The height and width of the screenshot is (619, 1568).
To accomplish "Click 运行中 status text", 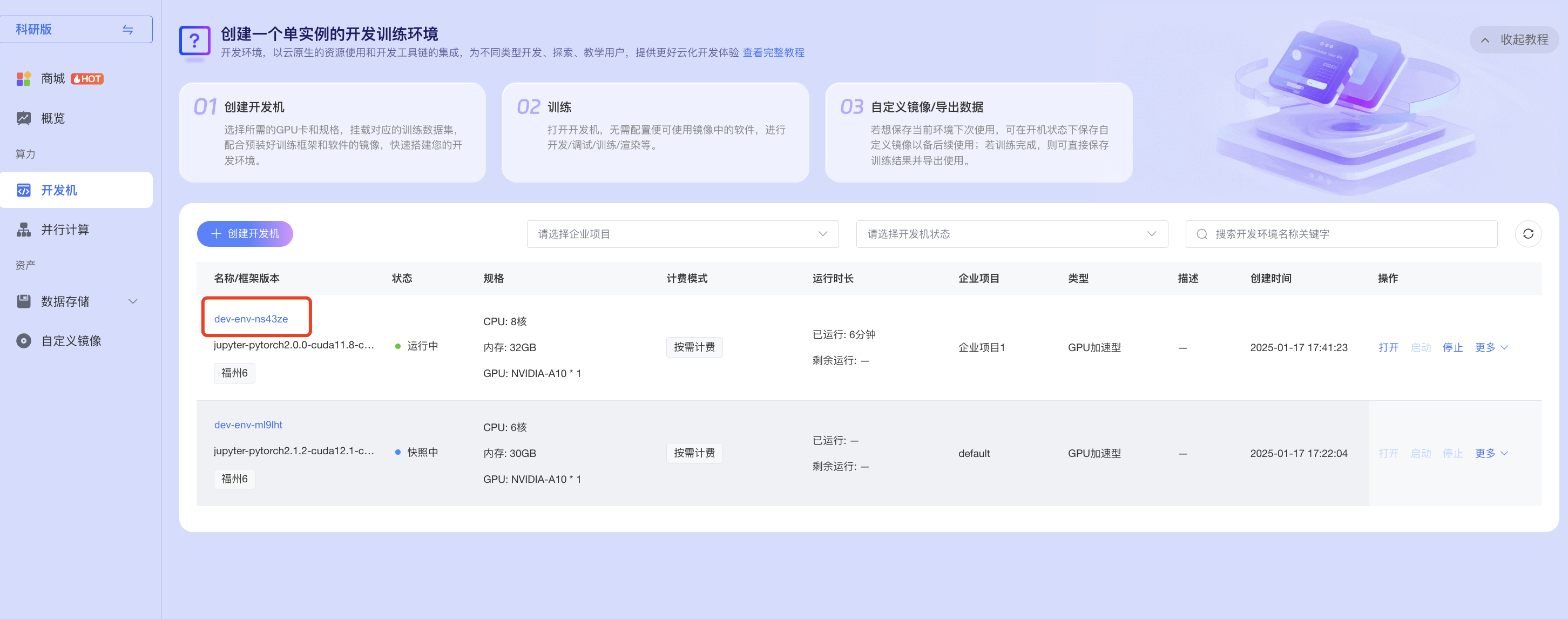I will (x=422, y=346).
